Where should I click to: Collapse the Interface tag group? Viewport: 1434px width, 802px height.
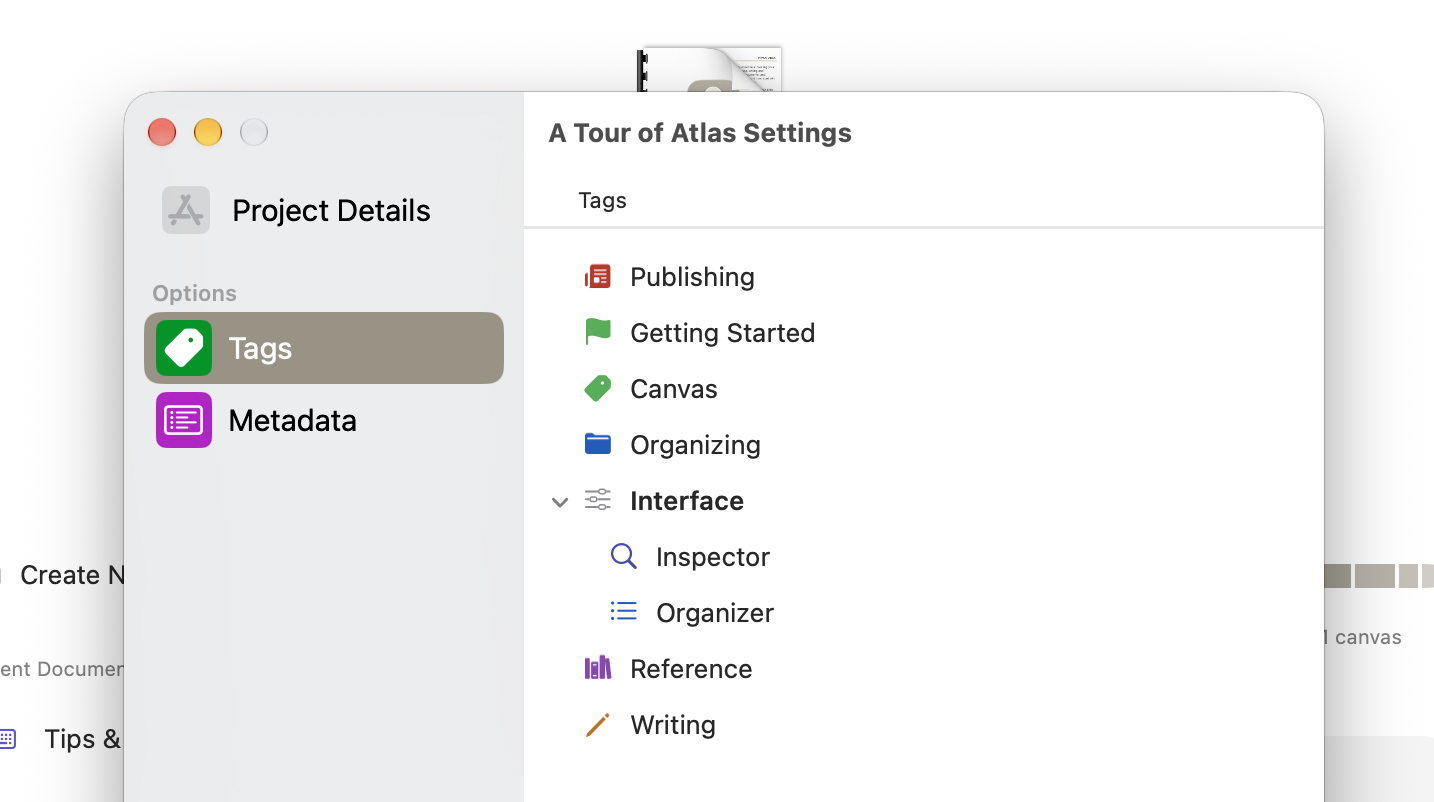(x=560, y=501)
